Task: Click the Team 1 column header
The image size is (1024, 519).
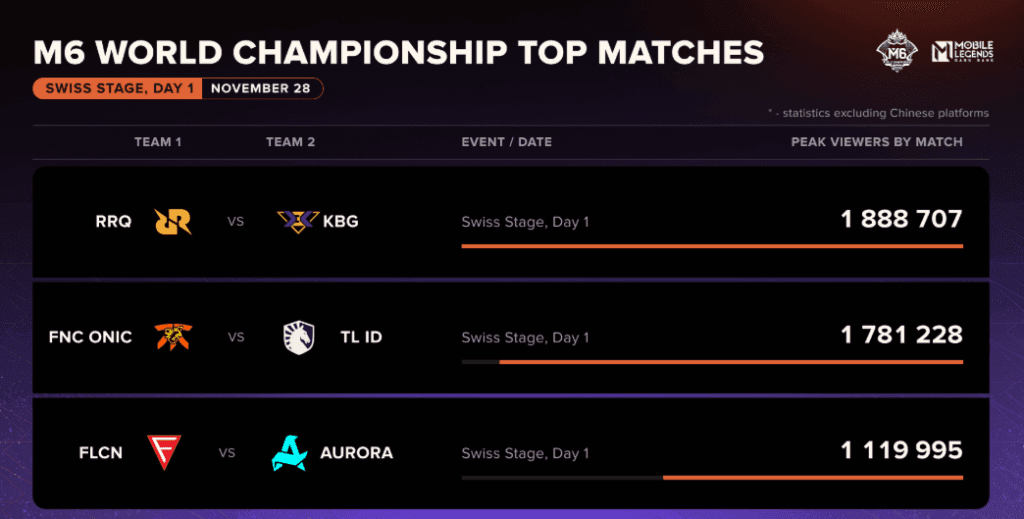Action: coord(158,142)
